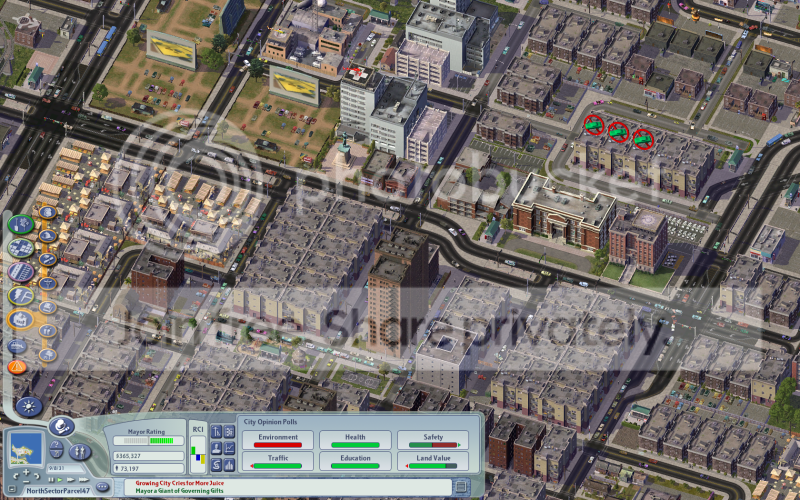The height and width of the screenshot is (500, 800).
Task: Toggle the day/night sun button
Action: [29, 407]
